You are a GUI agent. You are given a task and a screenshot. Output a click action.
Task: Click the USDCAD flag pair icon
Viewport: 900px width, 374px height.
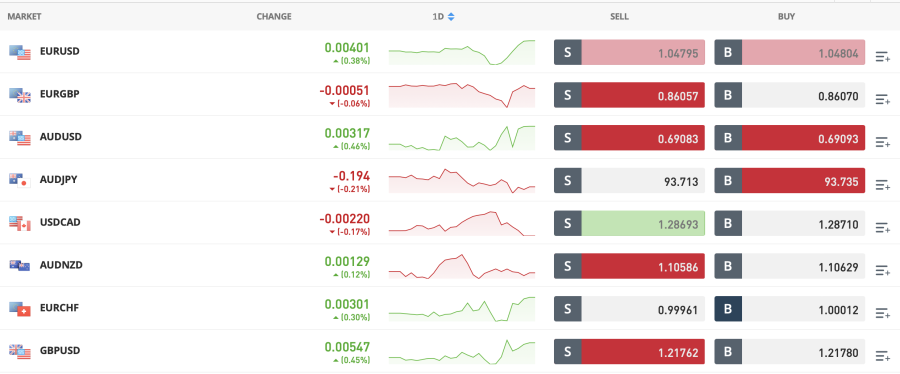pyautogui.click(x=20, y=223)
